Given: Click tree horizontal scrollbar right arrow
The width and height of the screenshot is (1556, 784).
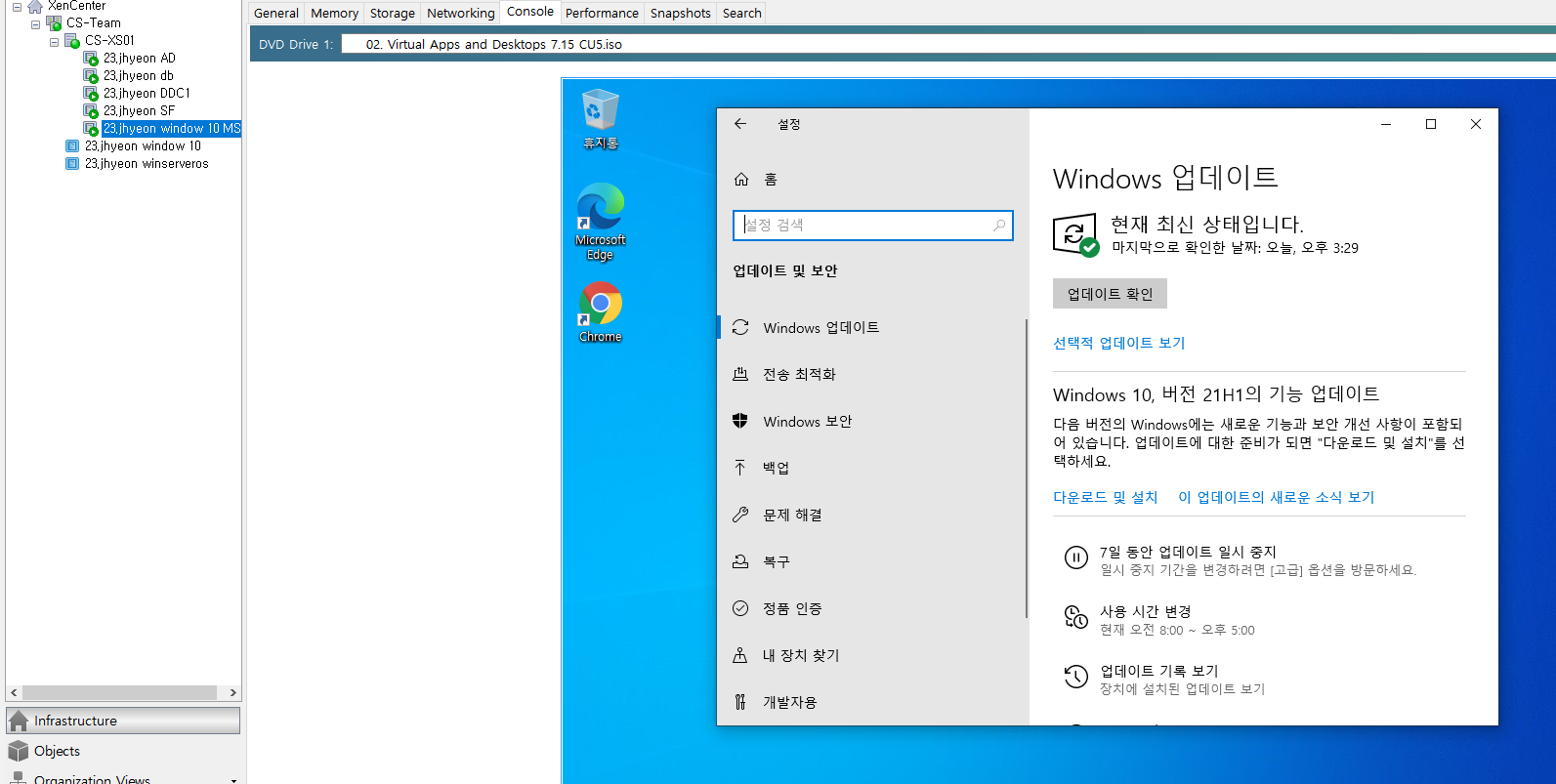Looking at the screenshot, I should pyautogui.click(x=232, y=692).
